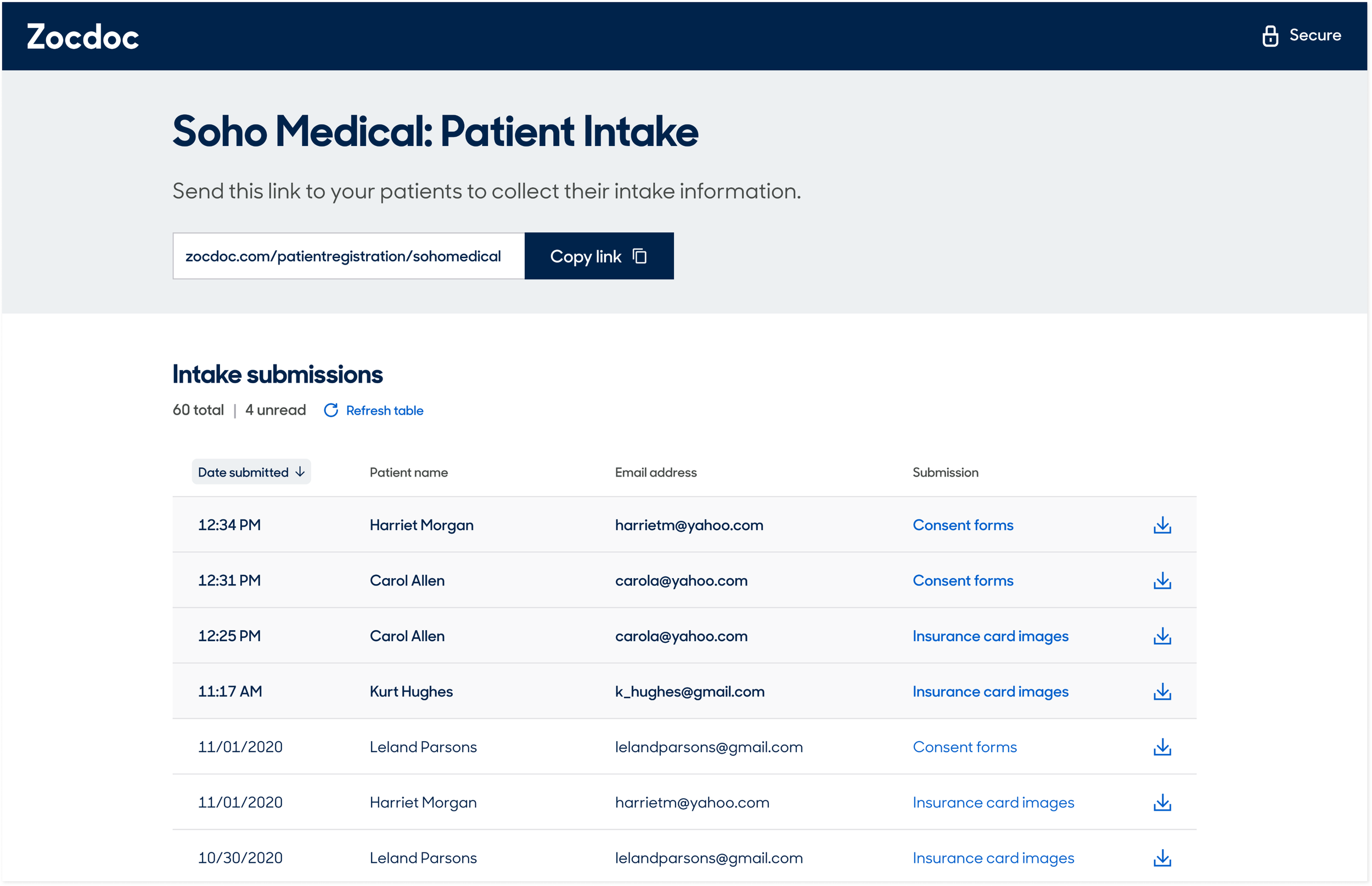Image resolution: width=1372 pixels, height=886 pixels.
Task: Open Leland Parsons' Consent forms from 11/01/2020
Action: pos(964,747)
